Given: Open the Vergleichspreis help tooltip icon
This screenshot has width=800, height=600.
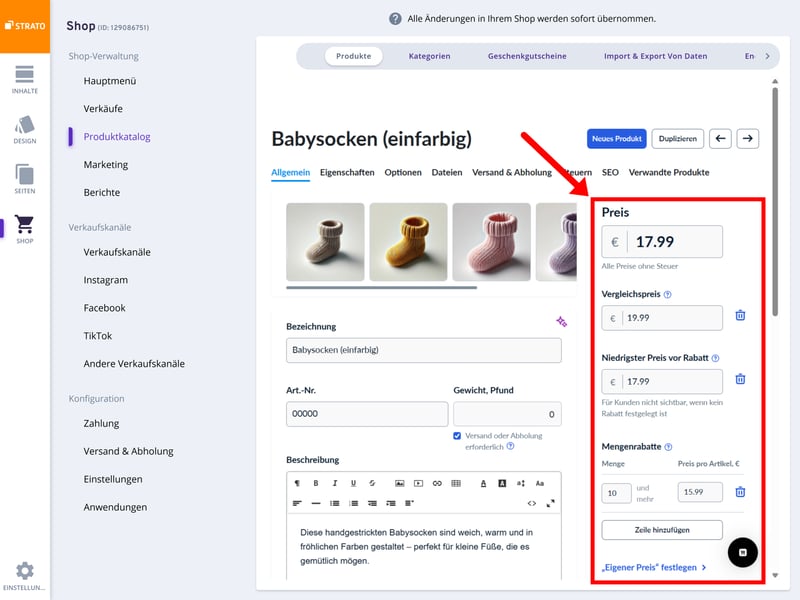Looking at the screenshot, I should click(667, 294).
